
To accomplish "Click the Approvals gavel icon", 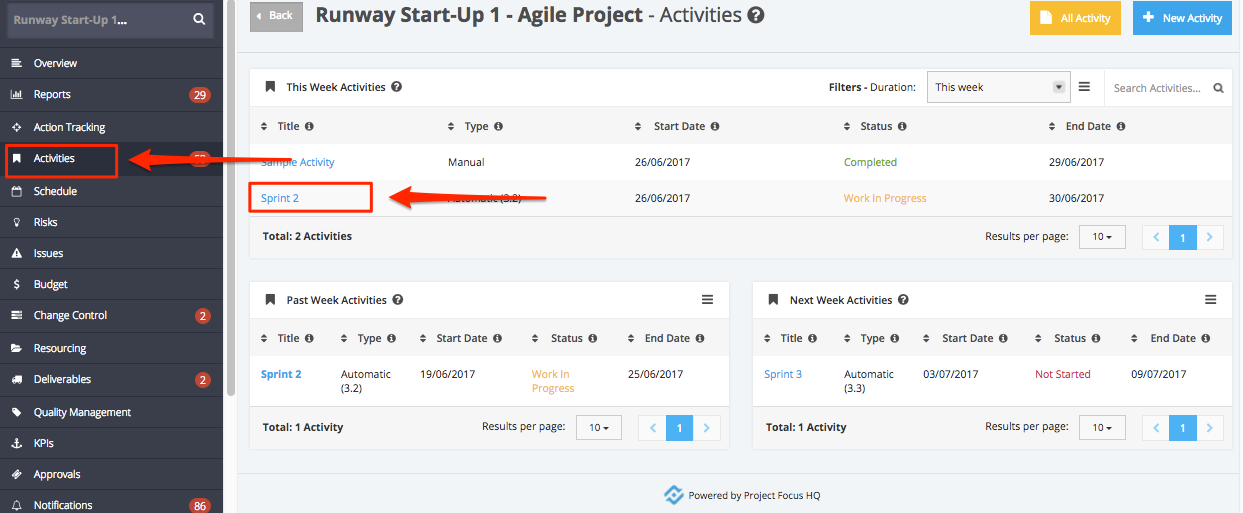I will click(16, 474).
